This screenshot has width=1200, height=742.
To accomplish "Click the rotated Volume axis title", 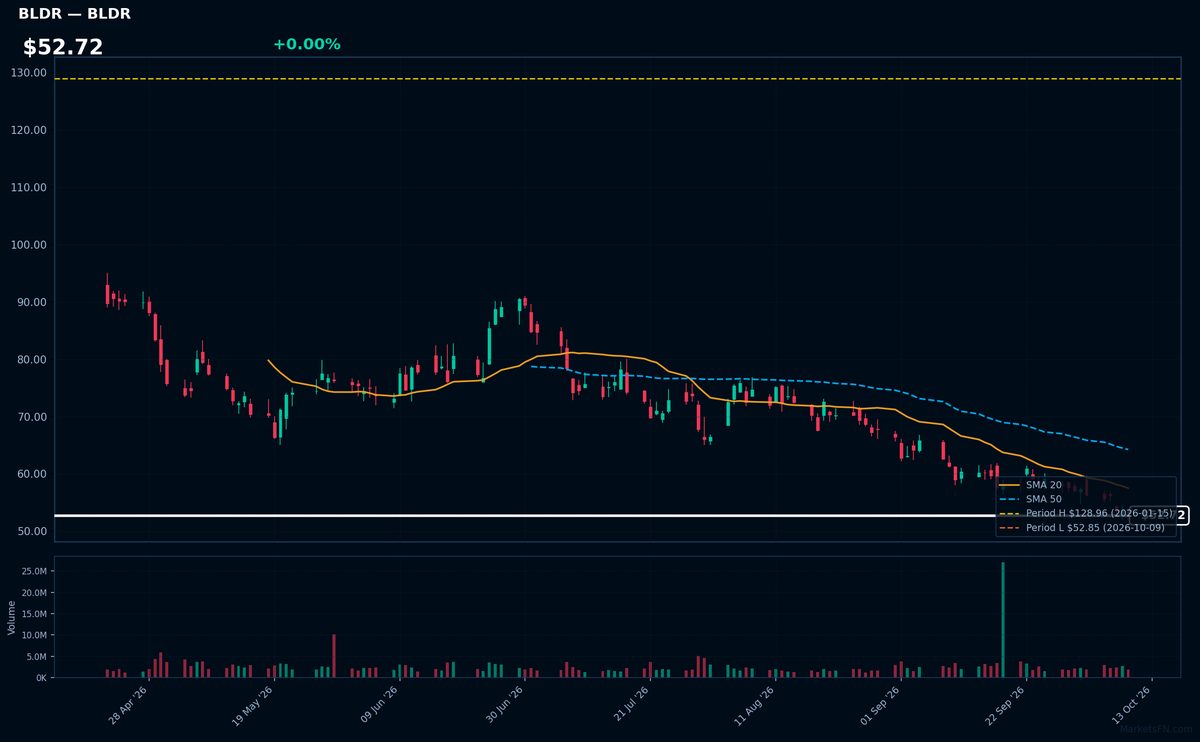I will point(12,617).
